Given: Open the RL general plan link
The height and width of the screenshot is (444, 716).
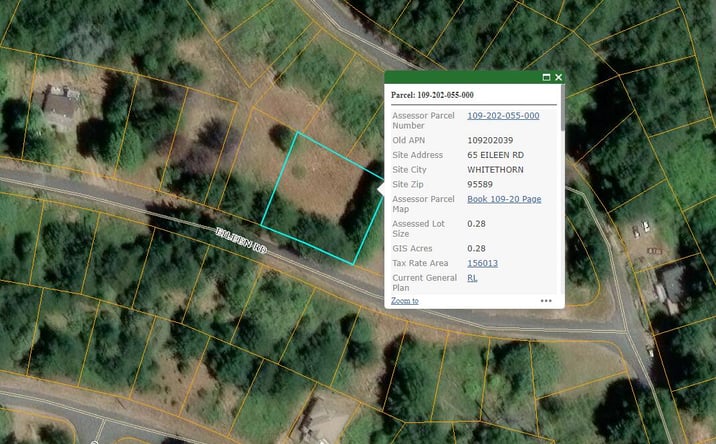Looking at the screenshot, I should click(472, 278).
